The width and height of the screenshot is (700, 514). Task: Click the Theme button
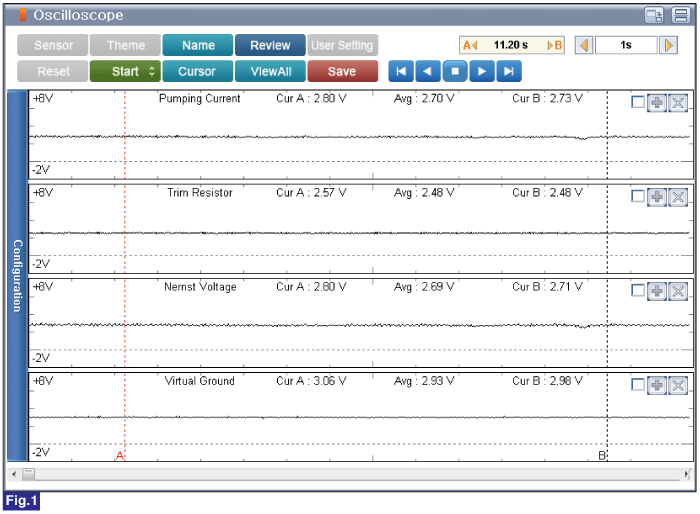point(125,45)
